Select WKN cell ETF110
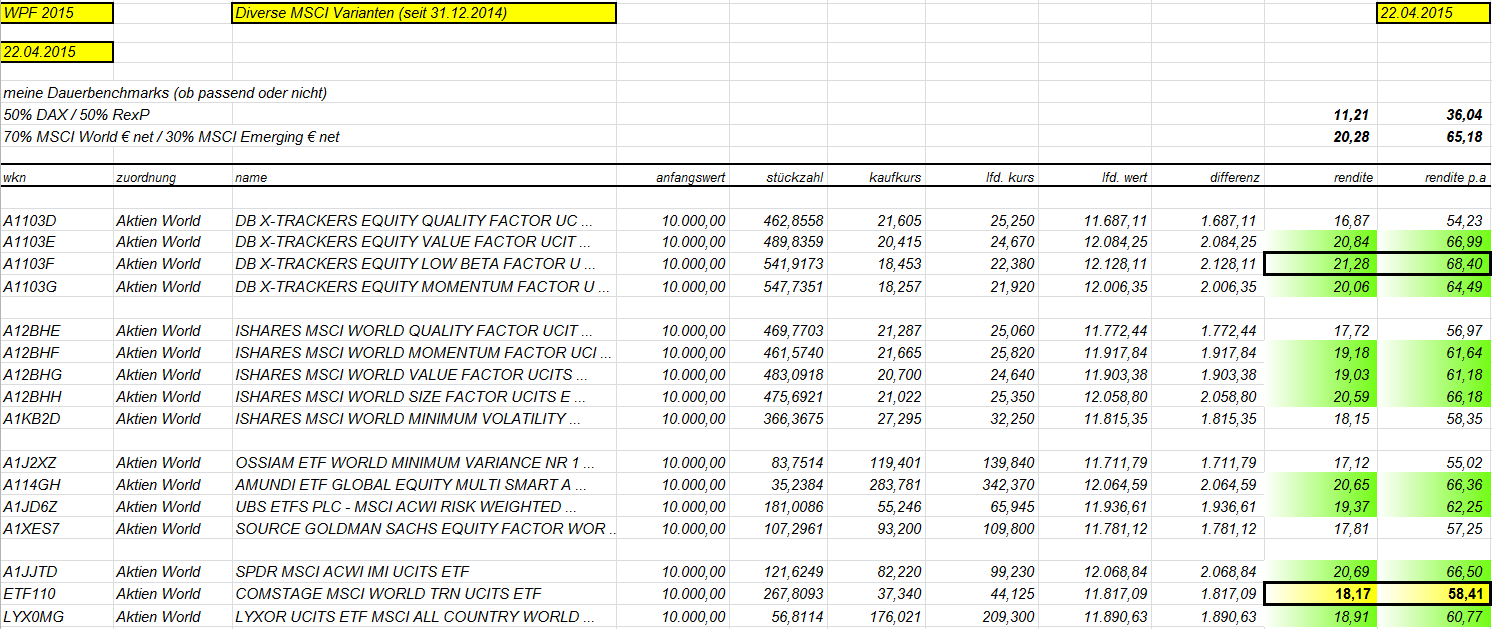Screen dimensions: 1492x629 click(28, 594)
